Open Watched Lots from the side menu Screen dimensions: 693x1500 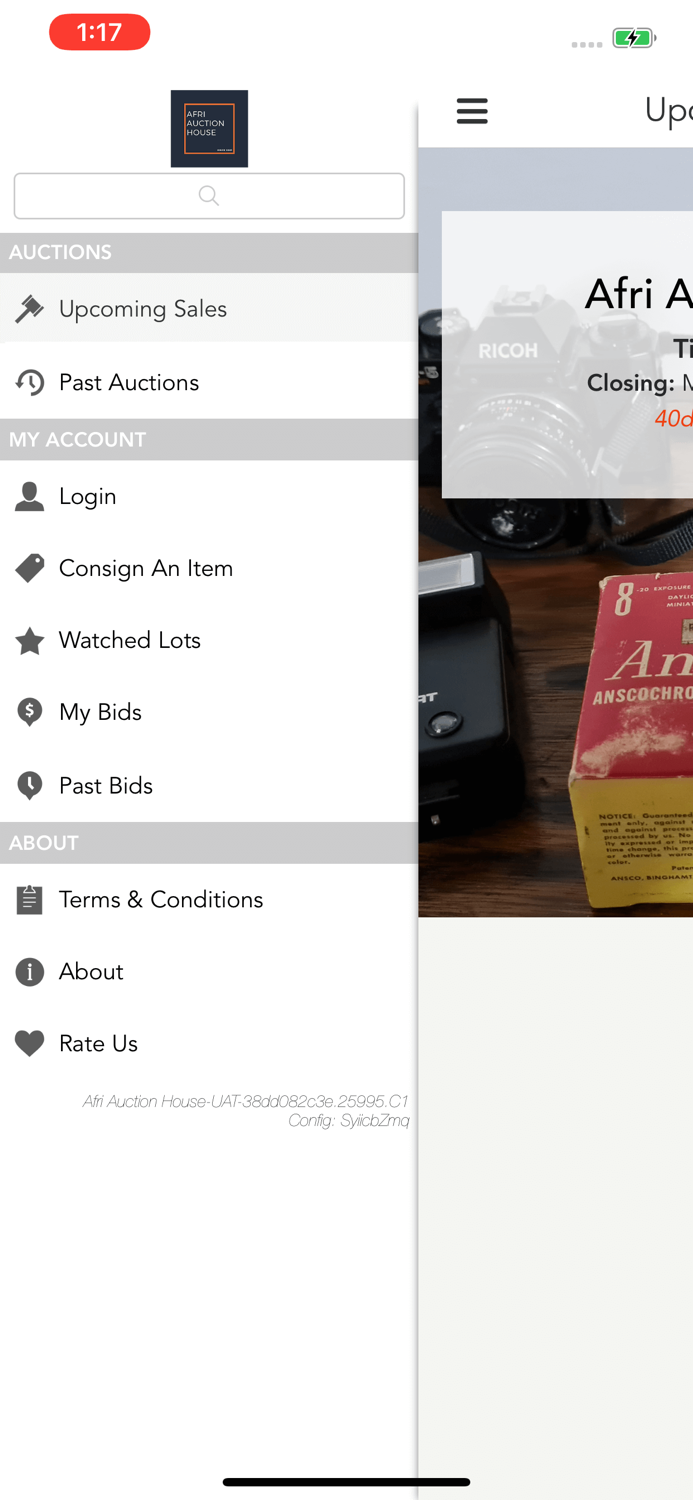[209, 640]
